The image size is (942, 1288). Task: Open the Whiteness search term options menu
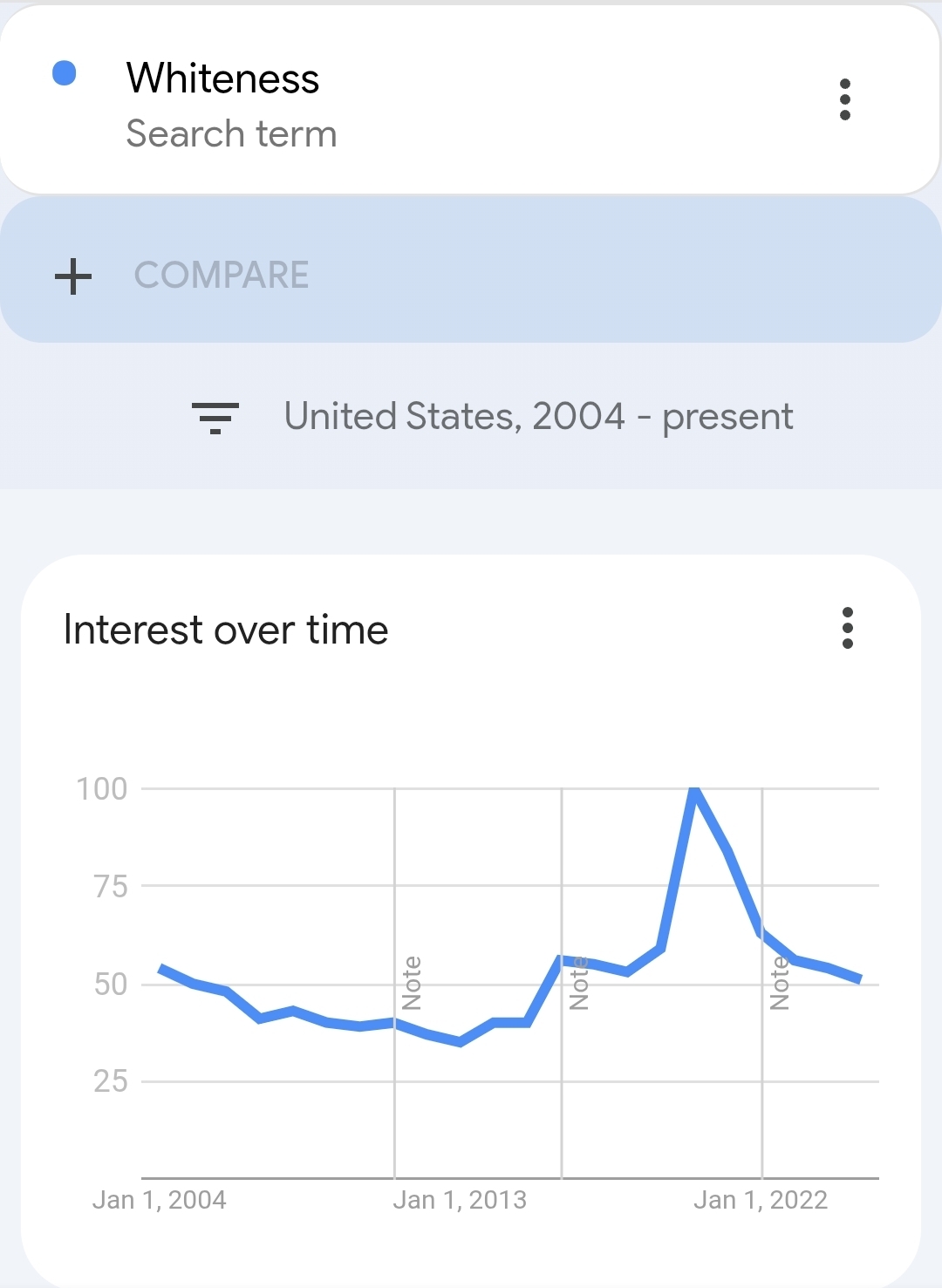[x=844, y=99]
